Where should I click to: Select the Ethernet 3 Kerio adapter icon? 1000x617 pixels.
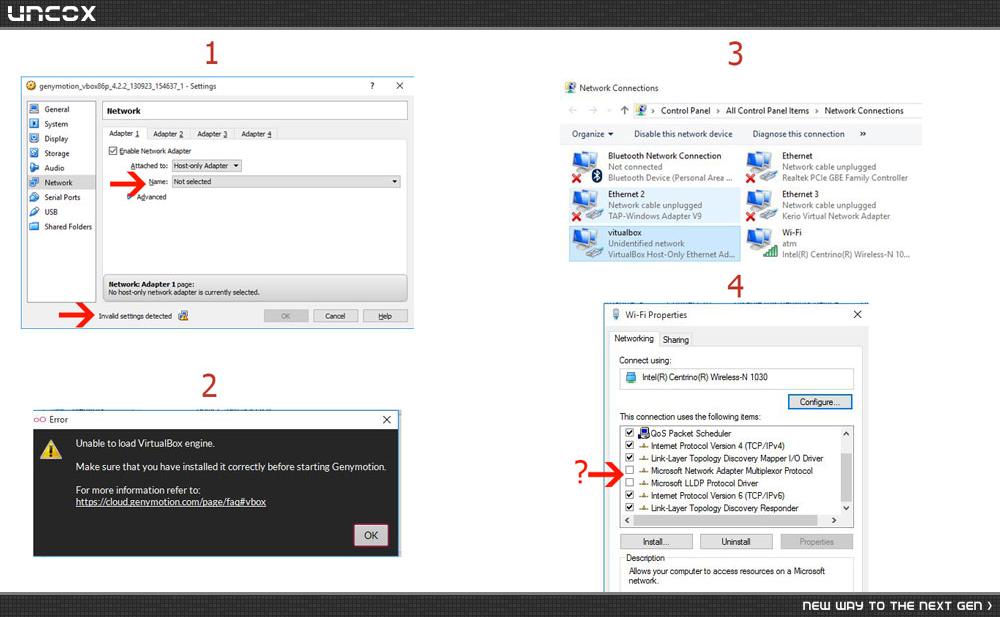(761, 205)
